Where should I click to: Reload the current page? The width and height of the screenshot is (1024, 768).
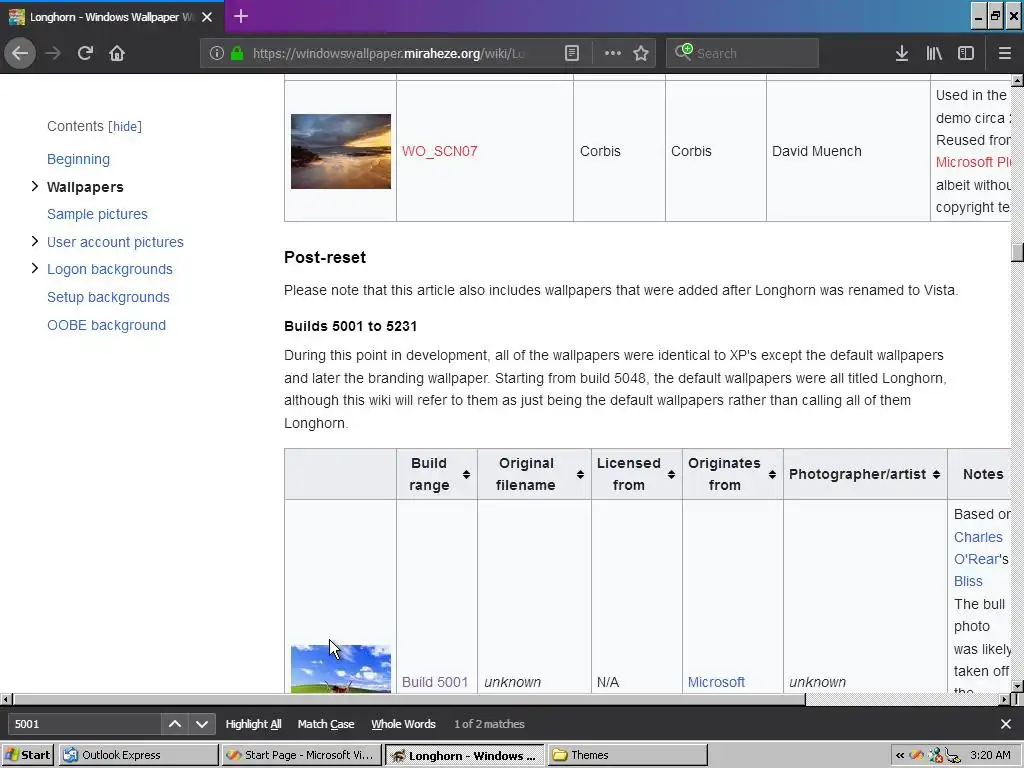[85, 53]
